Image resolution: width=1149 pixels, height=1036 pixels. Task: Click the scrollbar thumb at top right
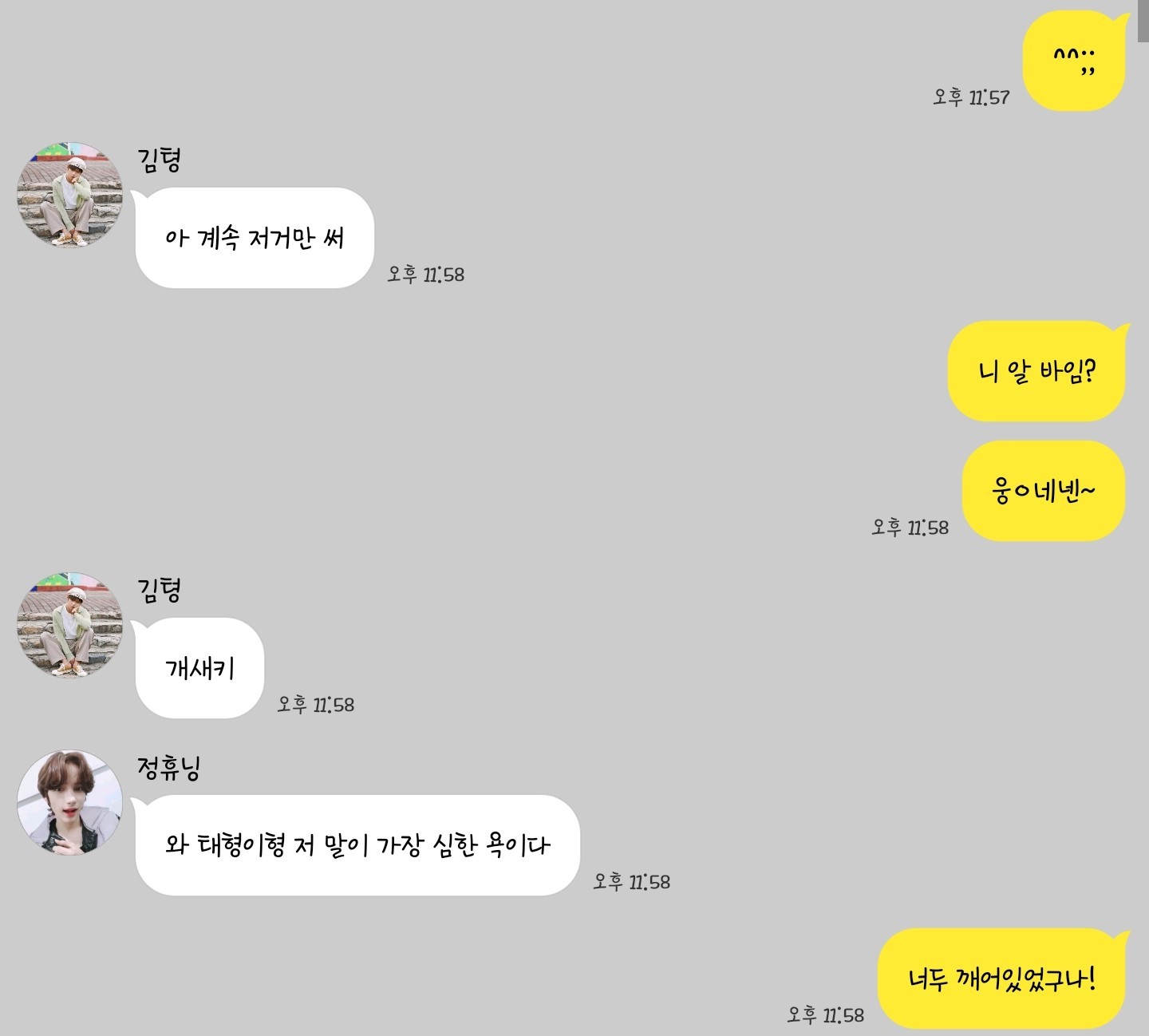click(x=1143, y=20)
